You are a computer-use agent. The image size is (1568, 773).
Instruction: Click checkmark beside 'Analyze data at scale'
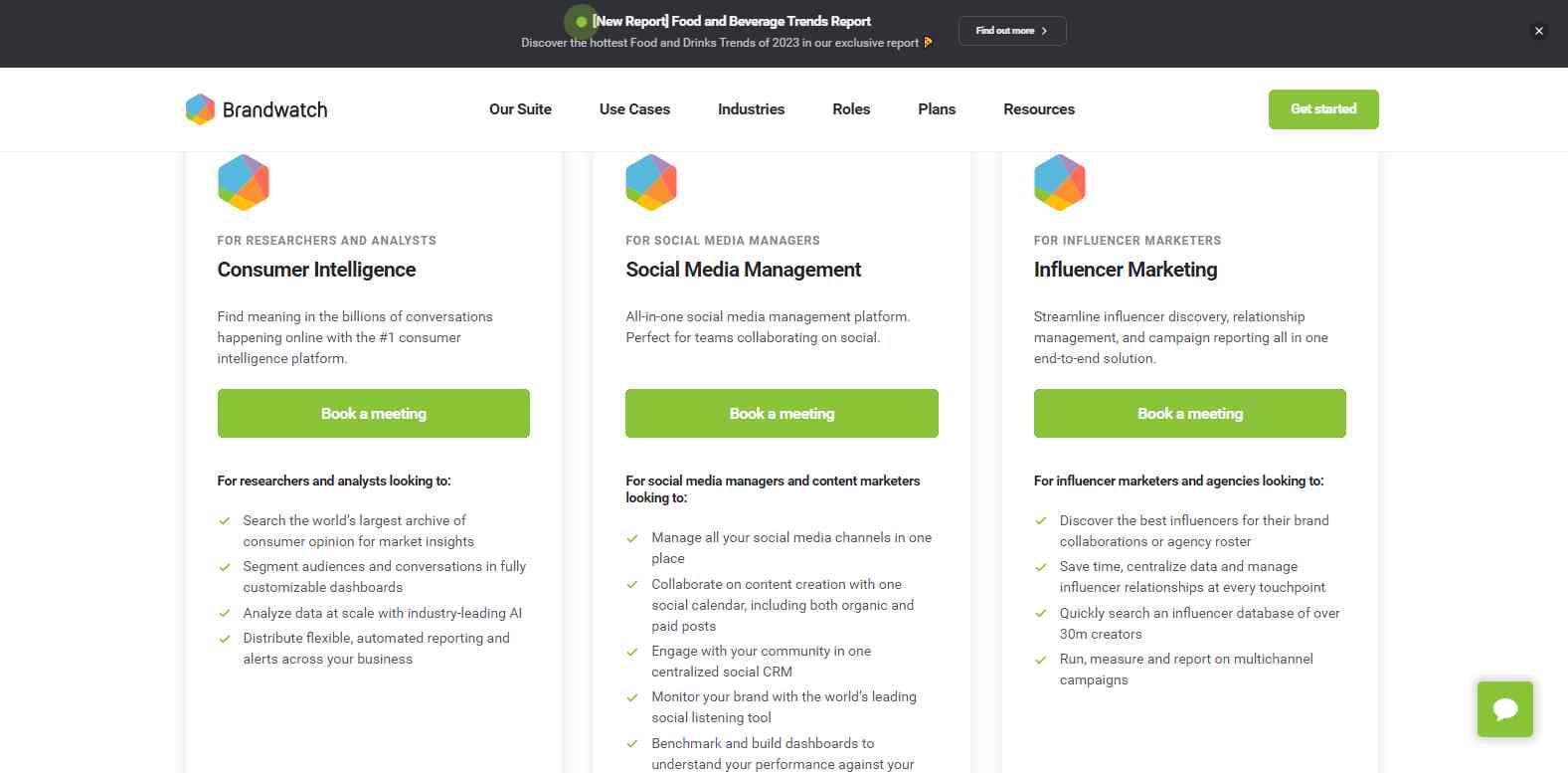(x=225, y=613)
